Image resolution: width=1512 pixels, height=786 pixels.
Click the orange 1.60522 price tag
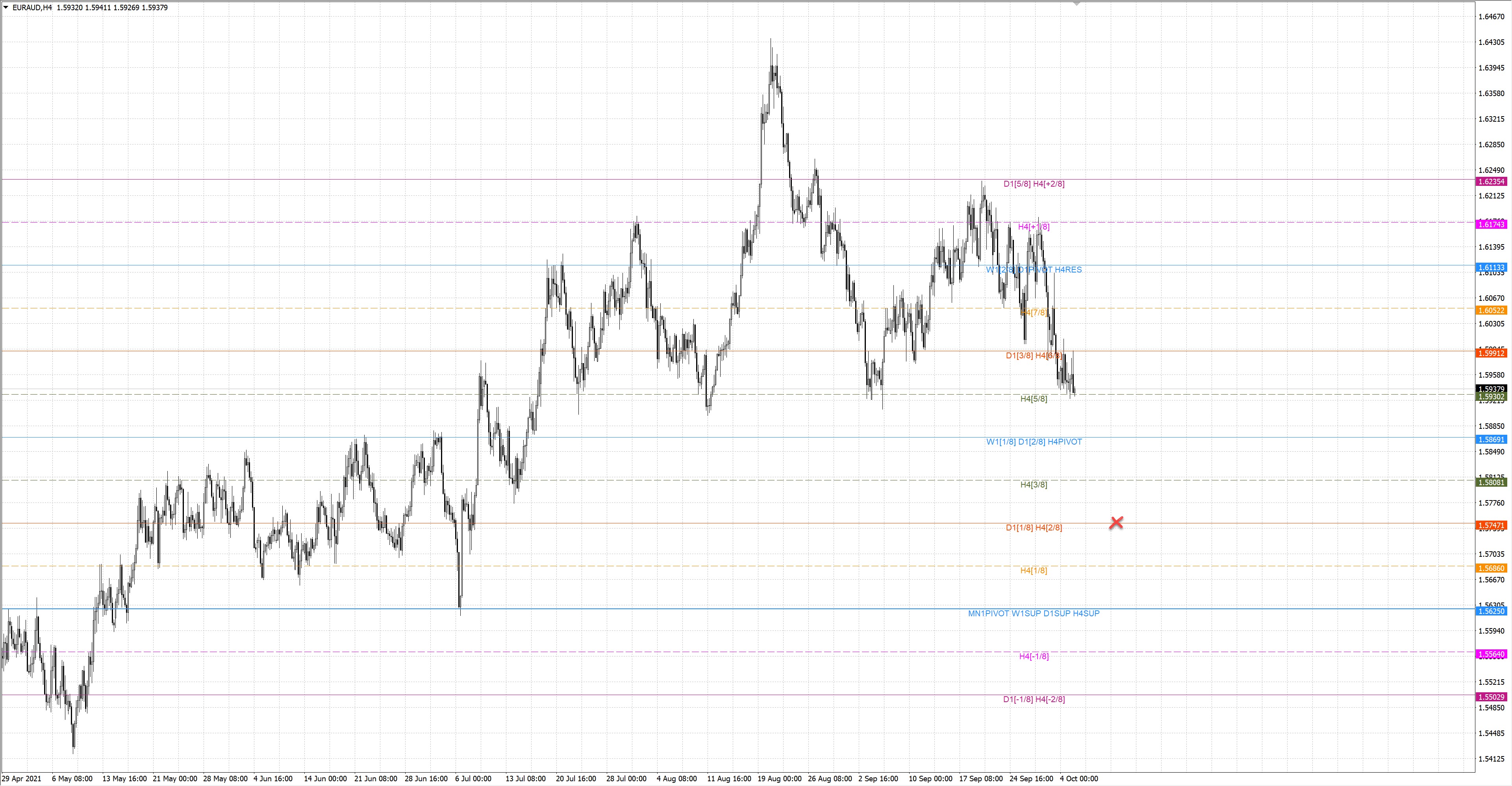[x=1491, y=311]
